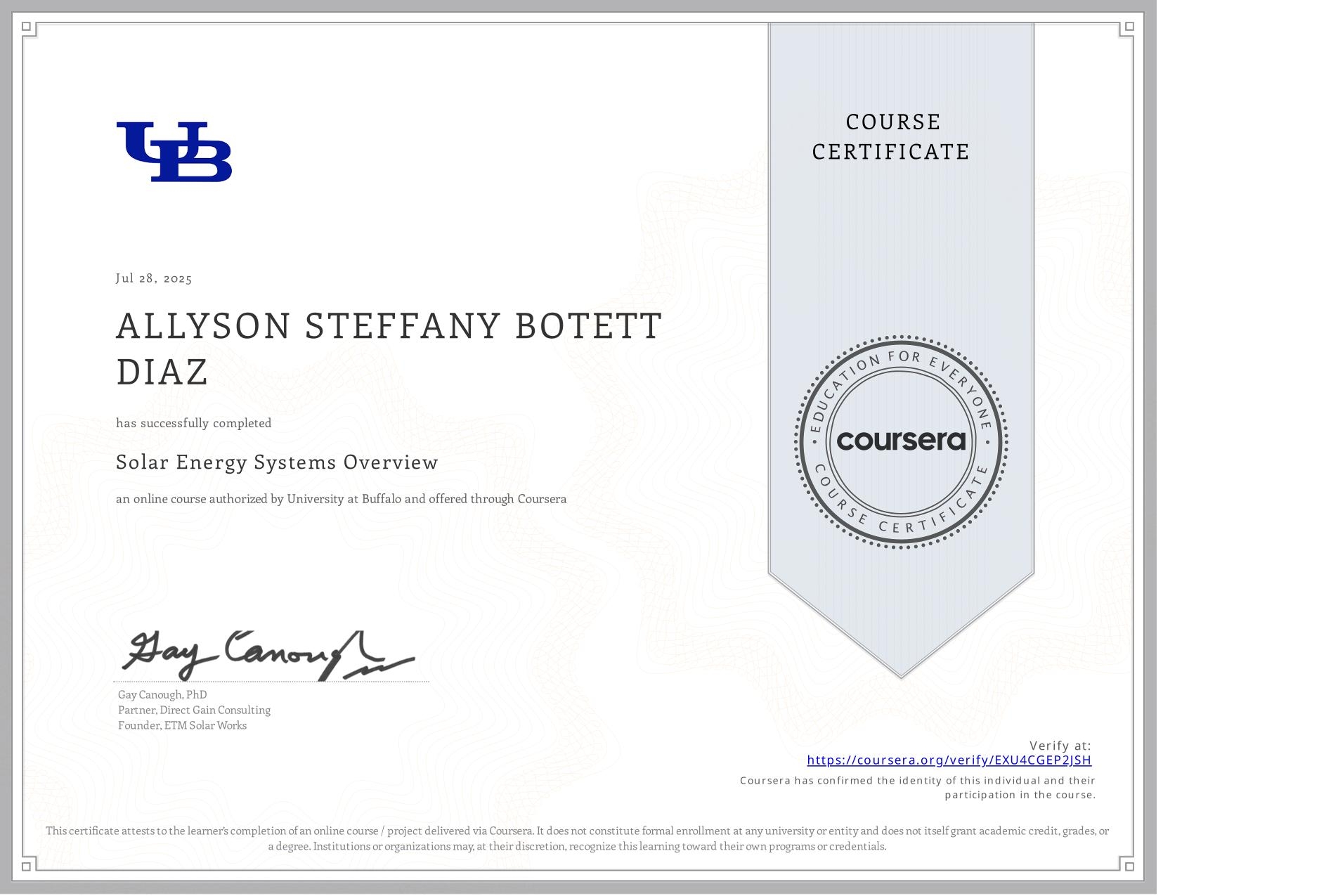Screen dimensions: 1338x896
Task: Click 'Coursera has confirmed the identity' statement
Action: point(918,788)
